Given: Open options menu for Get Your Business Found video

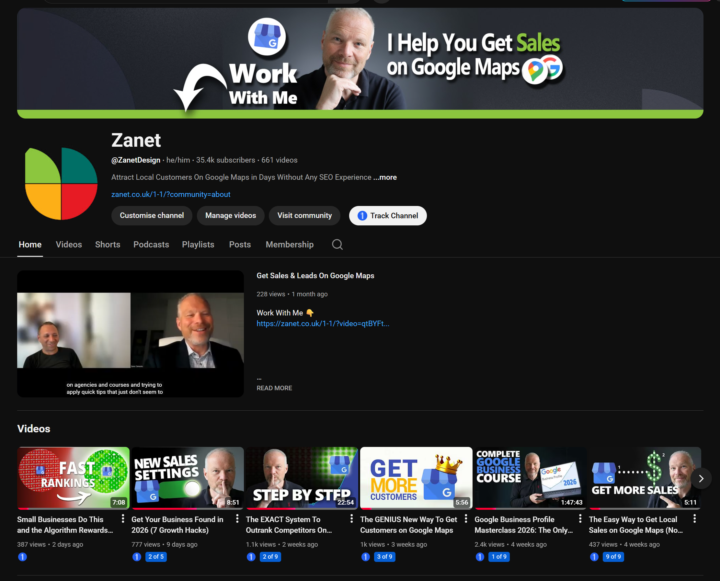Looking at the screenshot, I should [237, 519].
